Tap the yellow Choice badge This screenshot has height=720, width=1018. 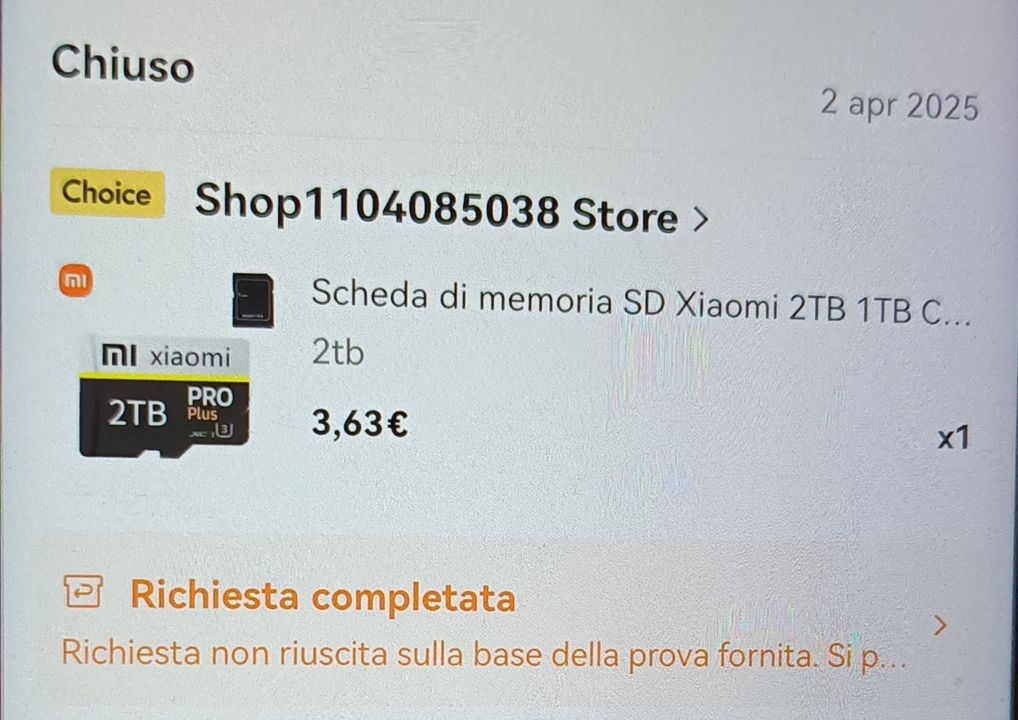tap(107, 193)
